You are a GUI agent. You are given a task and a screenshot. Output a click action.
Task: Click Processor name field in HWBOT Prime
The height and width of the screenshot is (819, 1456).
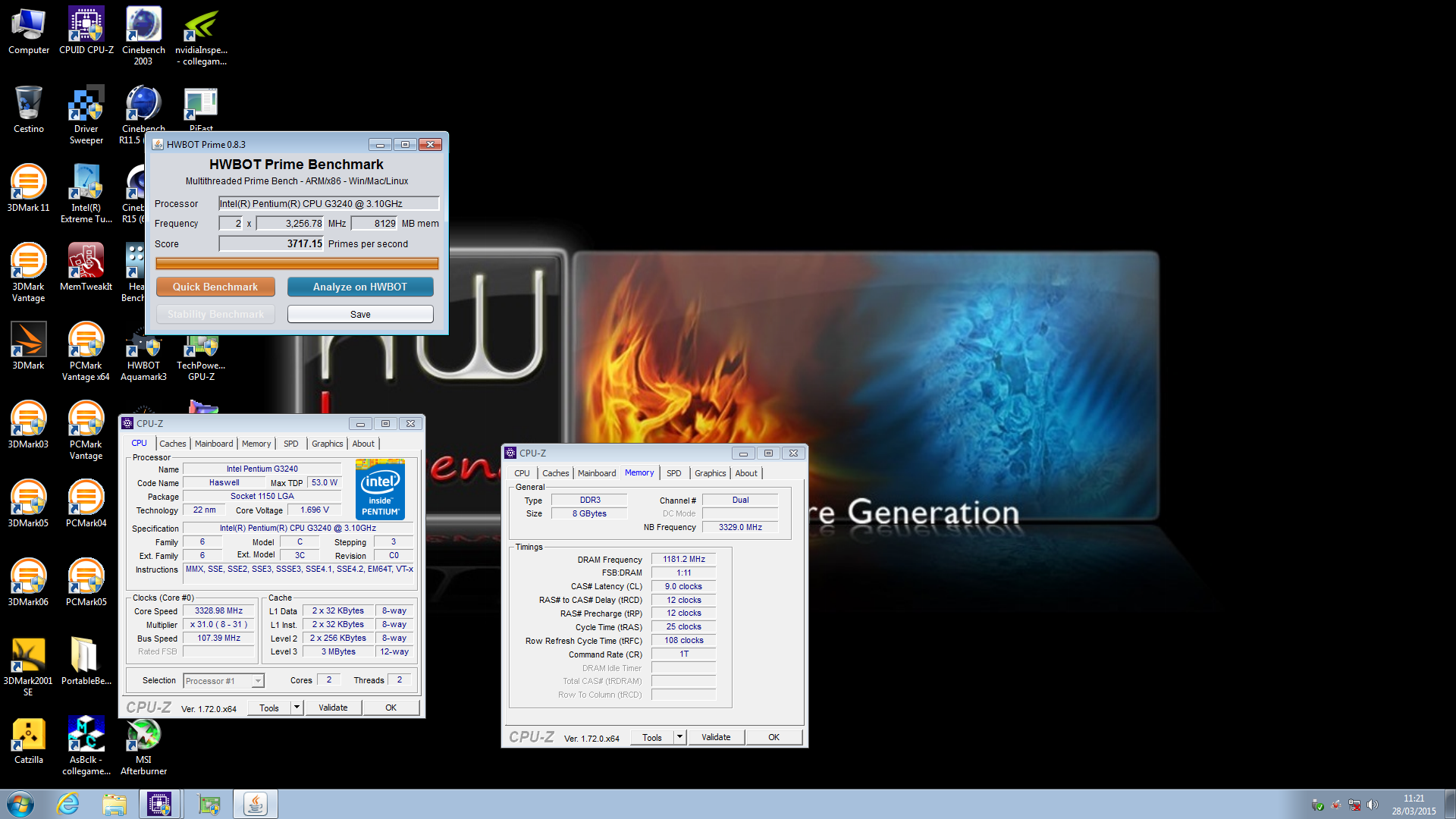point(328,203)
